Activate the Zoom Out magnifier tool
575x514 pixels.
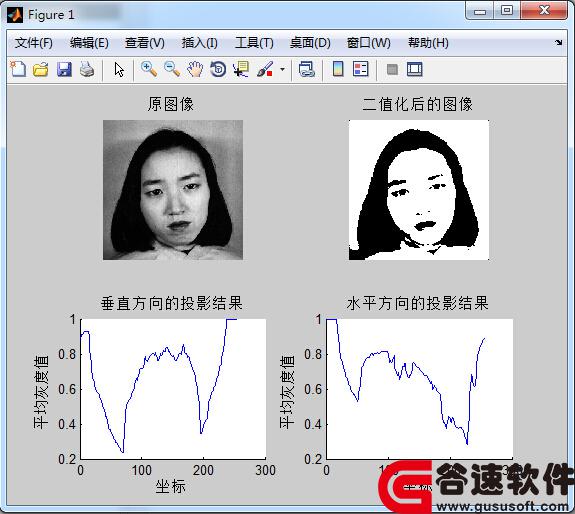(x=172, y=69)
